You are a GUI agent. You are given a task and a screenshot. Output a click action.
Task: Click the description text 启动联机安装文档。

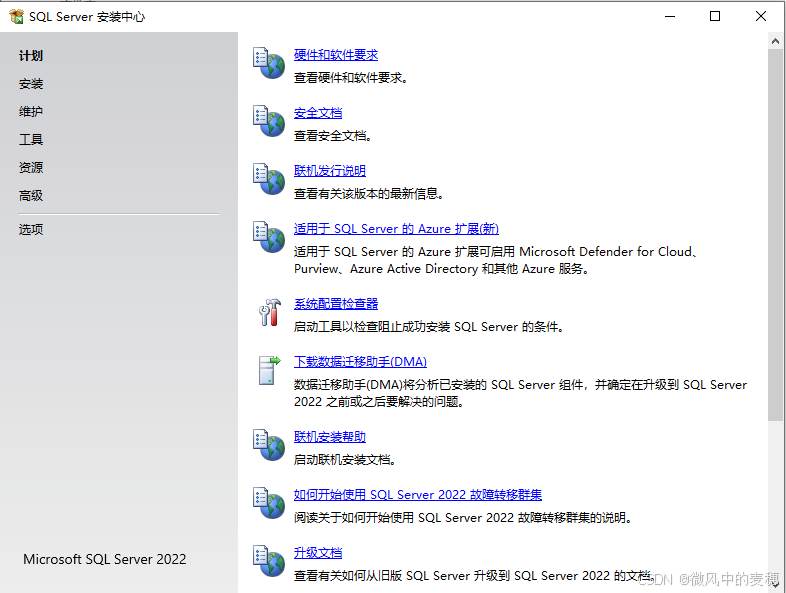345,460
